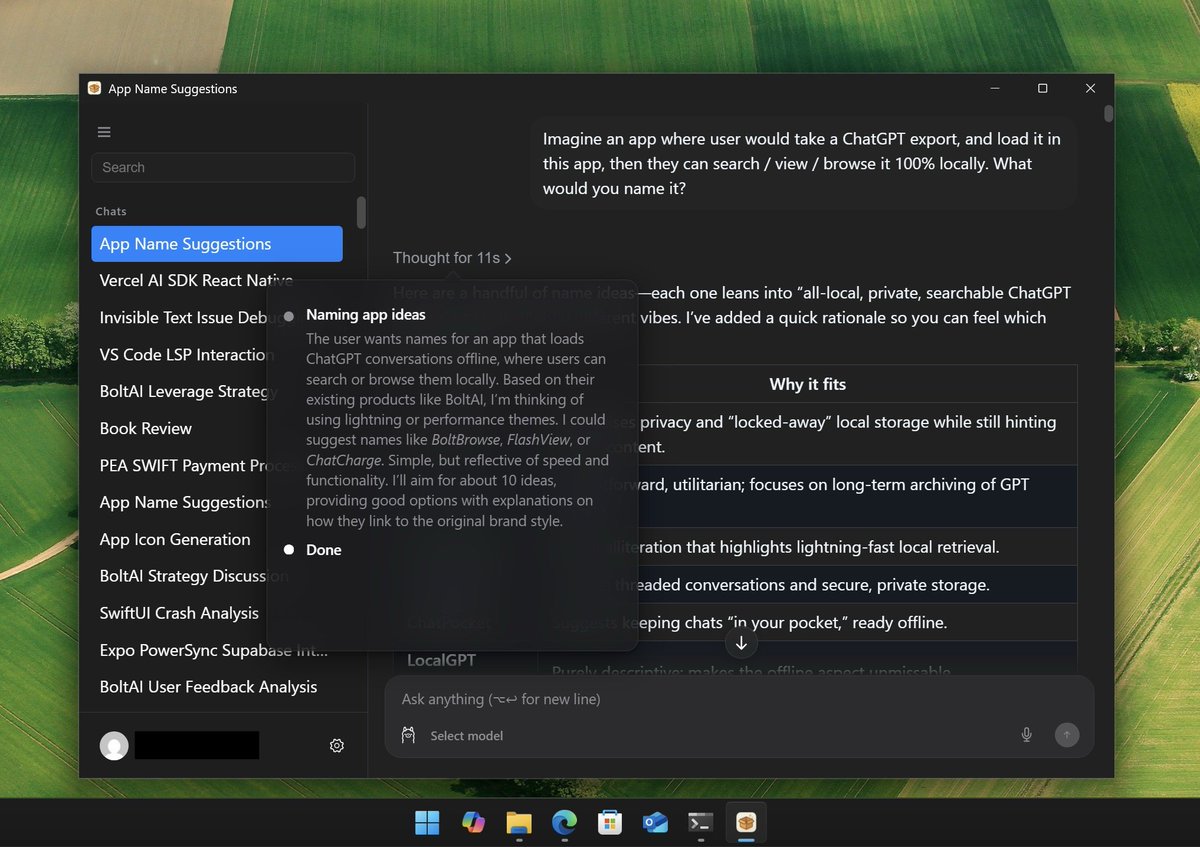Open Expo PowerSync Supabase chat
Image resolution: width=1200 pixels, height=847 pixels.
pos(217,650)
